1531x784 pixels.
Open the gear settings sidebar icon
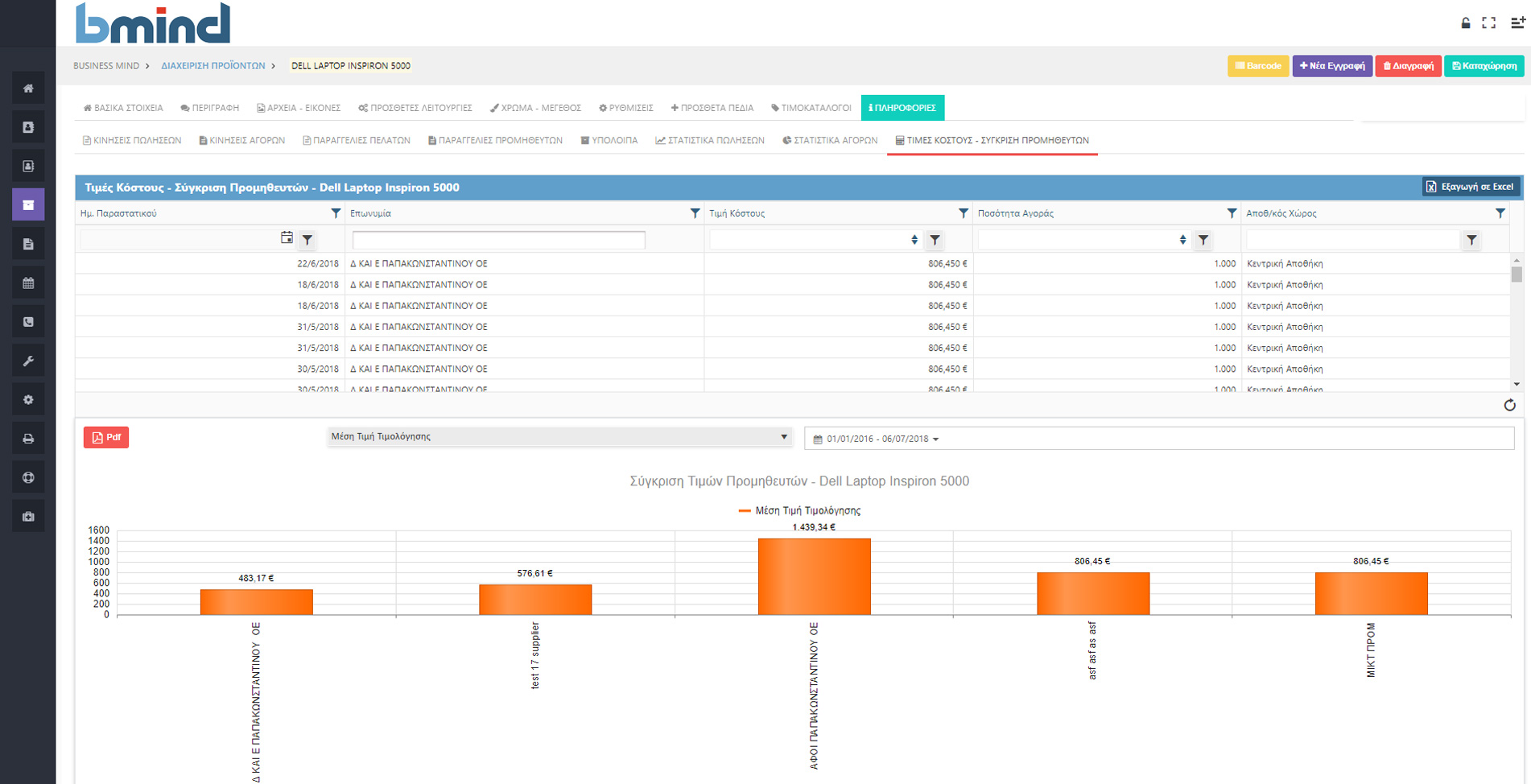pyautogui.click(x=28, y=399)
